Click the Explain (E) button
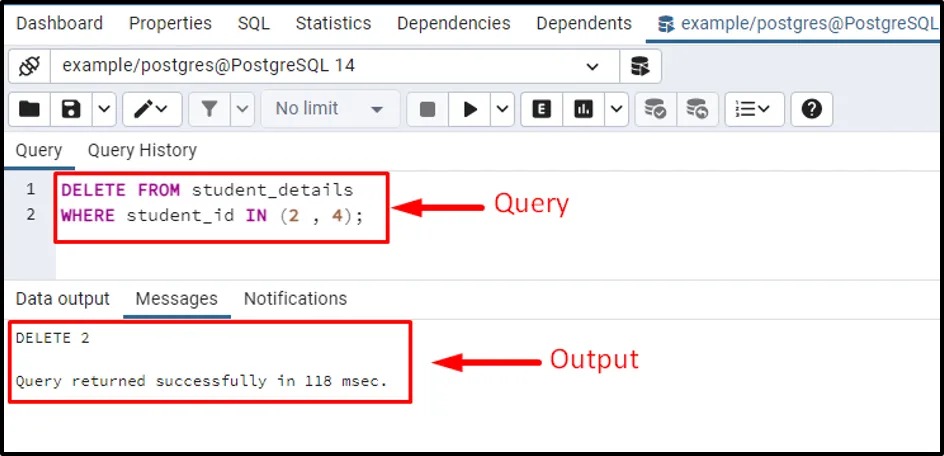The width and height of the screenshot is (944, 456). (542, 109)
